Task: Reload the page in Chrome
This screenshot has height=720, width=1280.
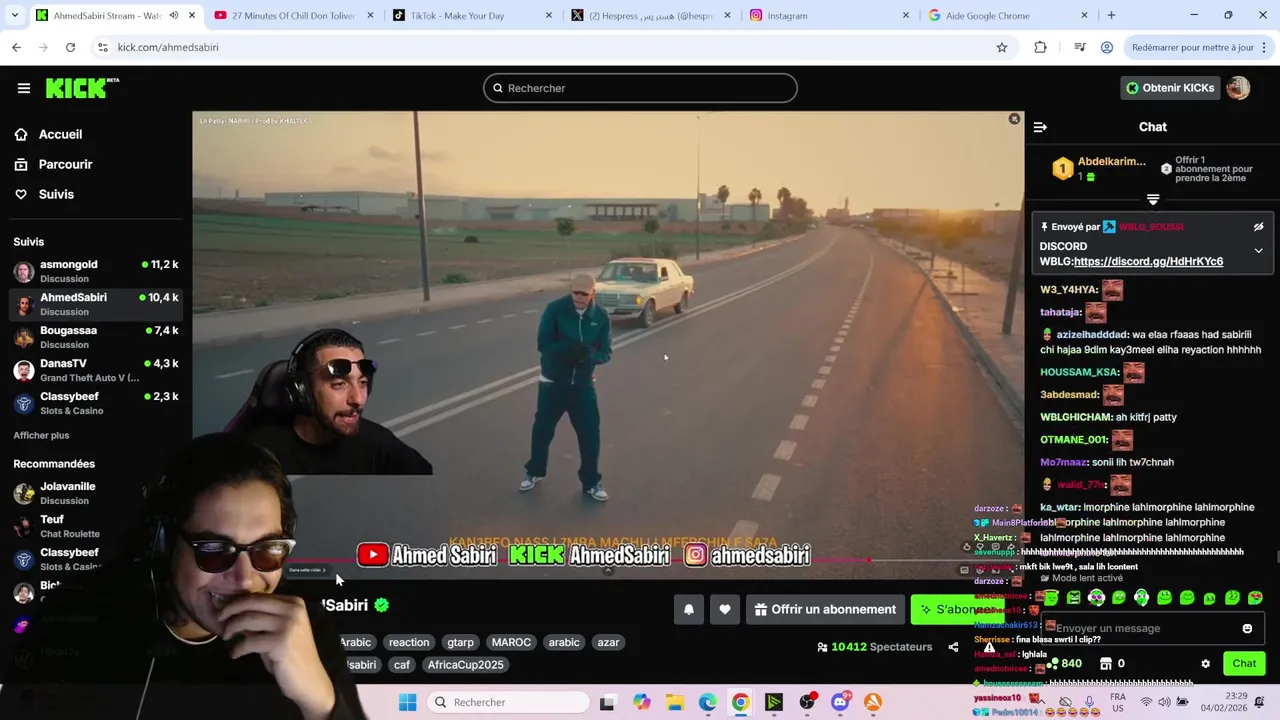Action: (x=70, y=47)
